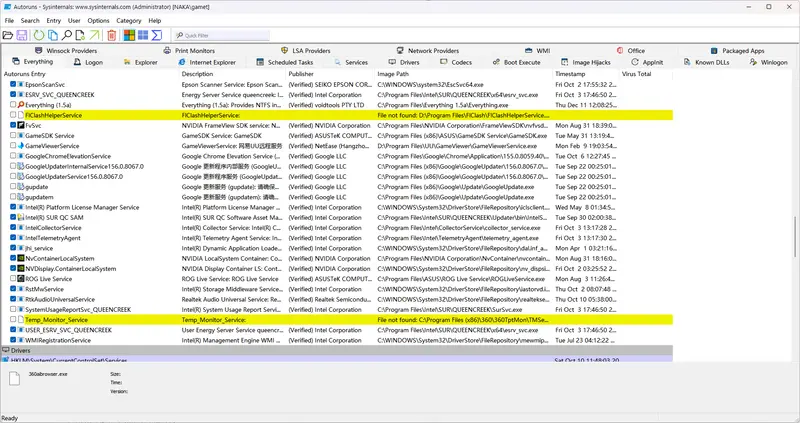Switch to the Winsock Providers tab
The height and width of the screenshot is (423, 800).
point(66,51)
